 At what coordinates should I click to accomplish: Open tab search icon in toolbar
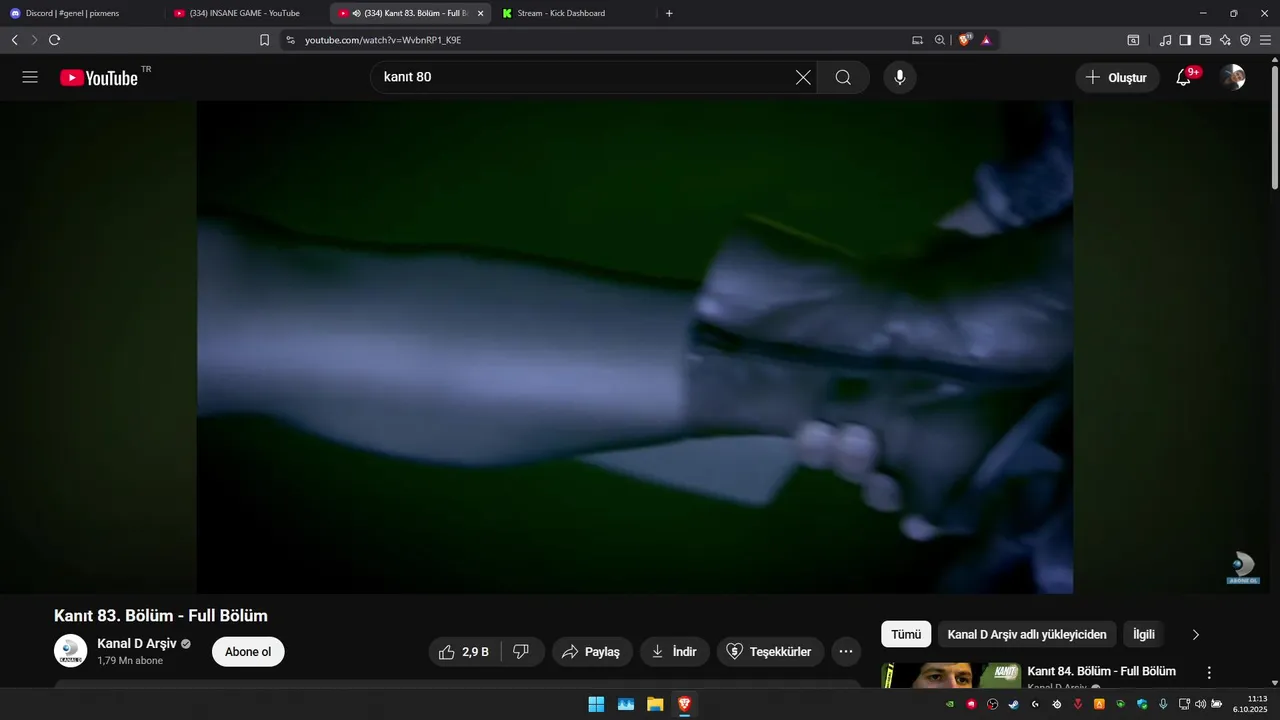point(1133,40)
